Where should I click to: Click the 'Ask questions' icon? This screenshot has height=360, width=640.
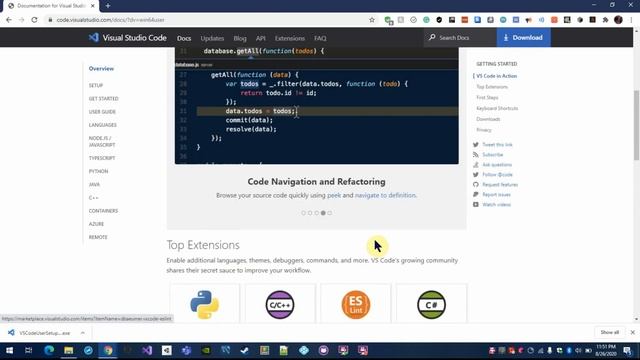point(476,164)
